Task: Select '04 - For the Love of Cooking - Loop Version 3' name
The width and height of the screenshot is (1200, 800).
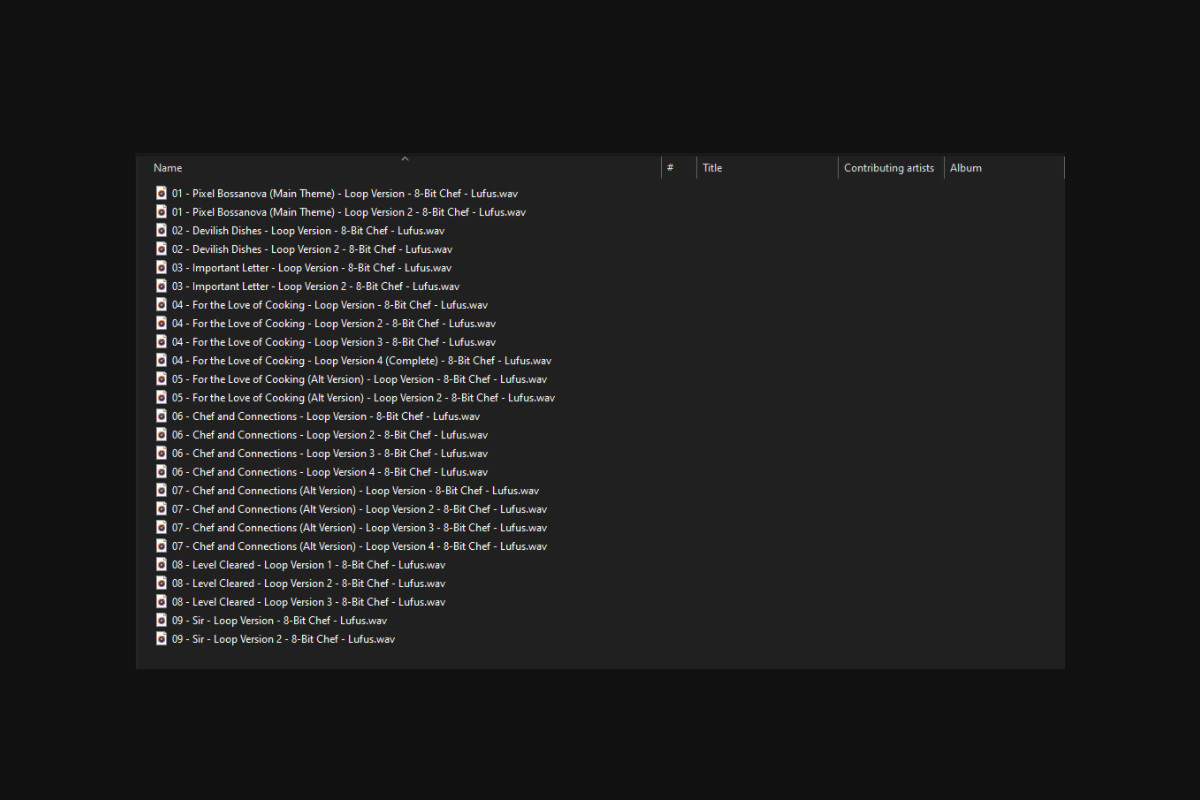Action: pyautogui.click(x=333, y=341)
